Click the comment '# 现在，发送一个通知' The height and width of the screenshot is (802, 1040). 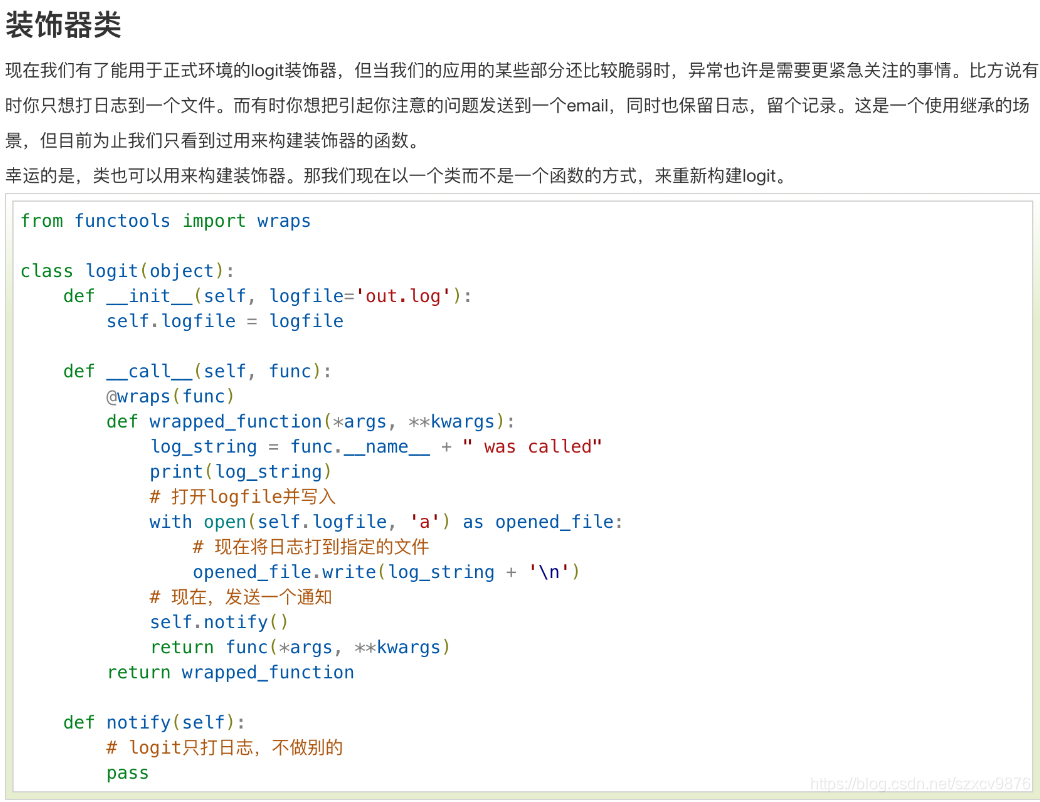tap(241, 597)
